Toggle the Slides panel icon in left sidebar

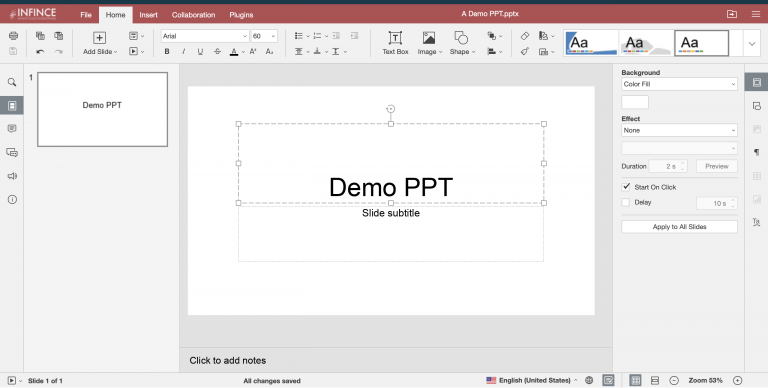[x=12, y=105]
